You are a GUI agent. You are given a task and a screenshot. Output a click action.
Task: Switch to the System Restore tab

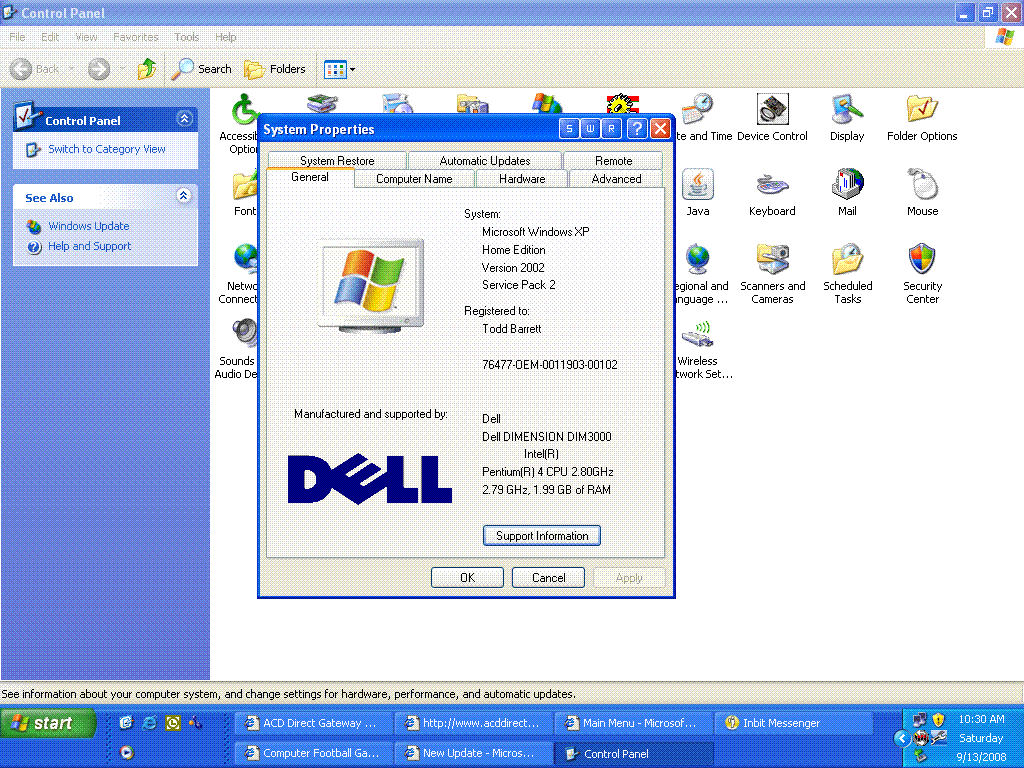click(x=337, y=161)
